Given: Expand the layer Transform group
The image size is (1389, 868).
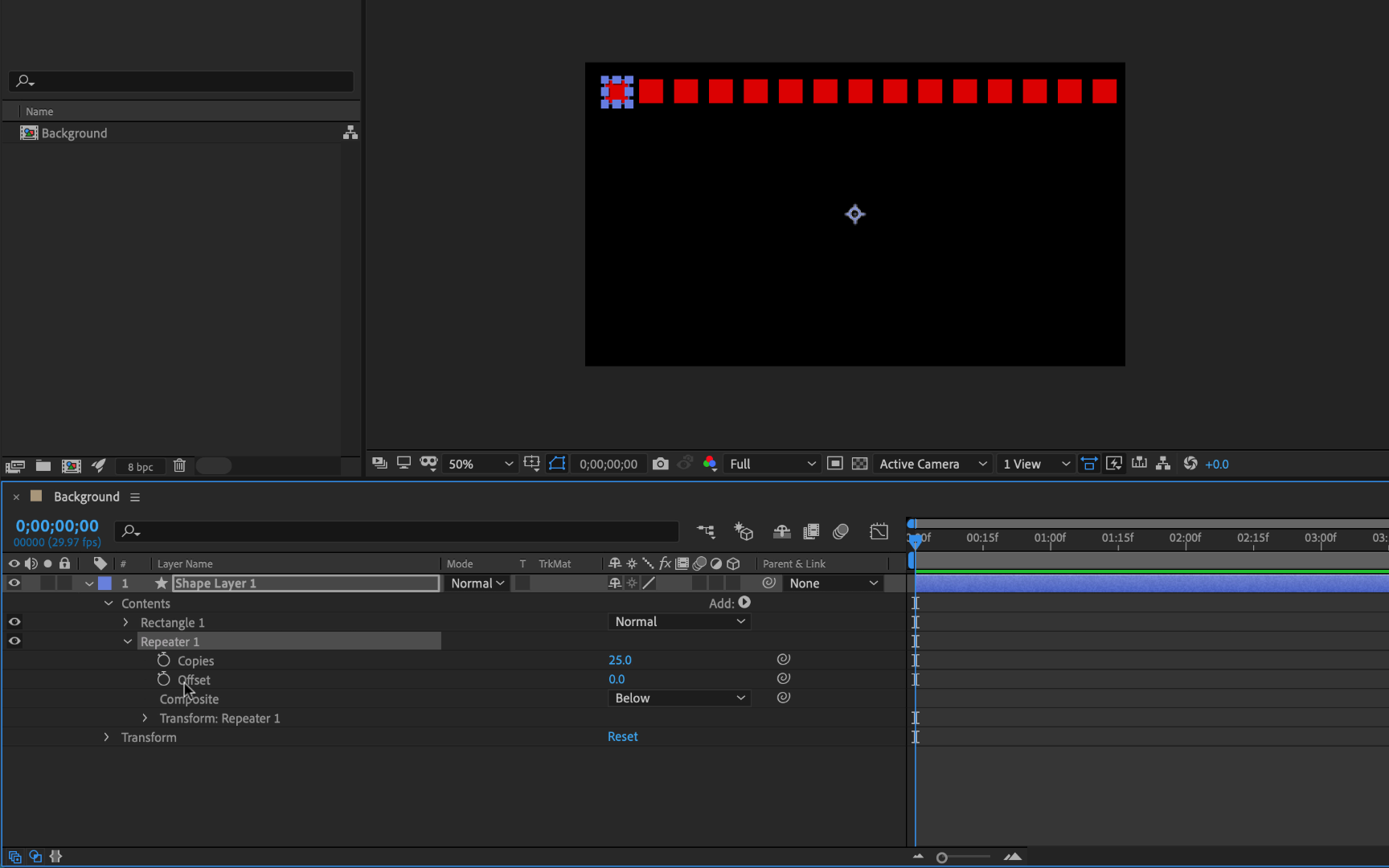Looking at the screenshot, I should pos(107,737).
